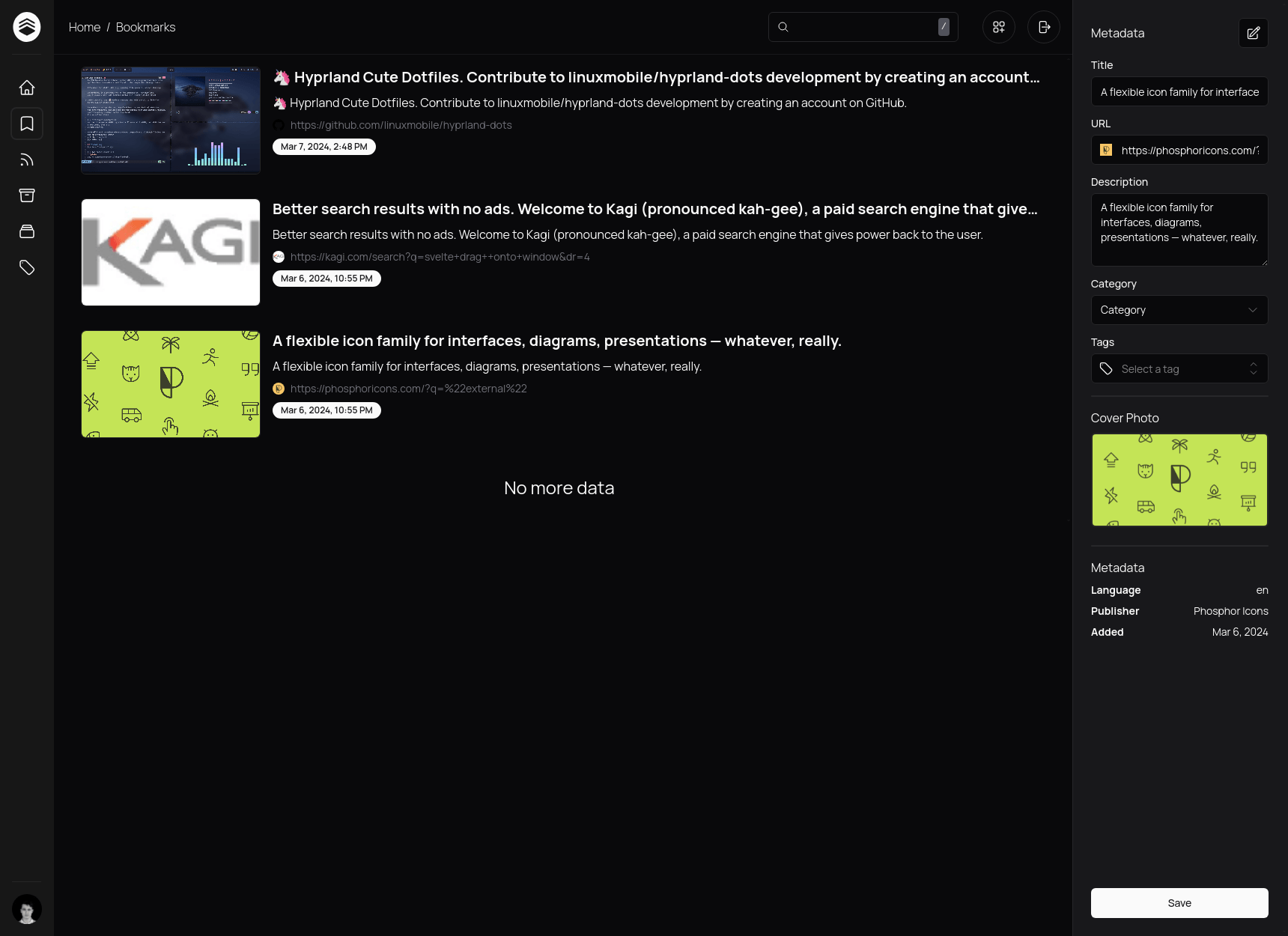Click the app logo at top of sidebar
This screenshot has height=936, width=1288.
[x=26, y=26]
